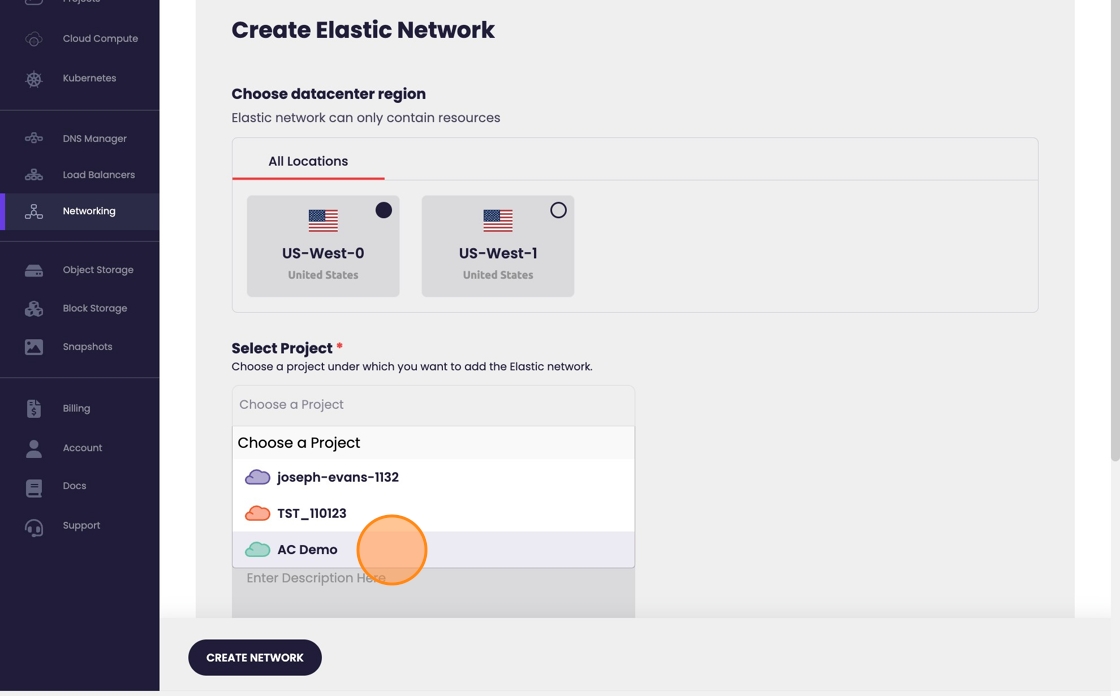Viewport: 1120px width, 696px height.
Task: Open Snapshots via its picture icon
Action: 34,347
